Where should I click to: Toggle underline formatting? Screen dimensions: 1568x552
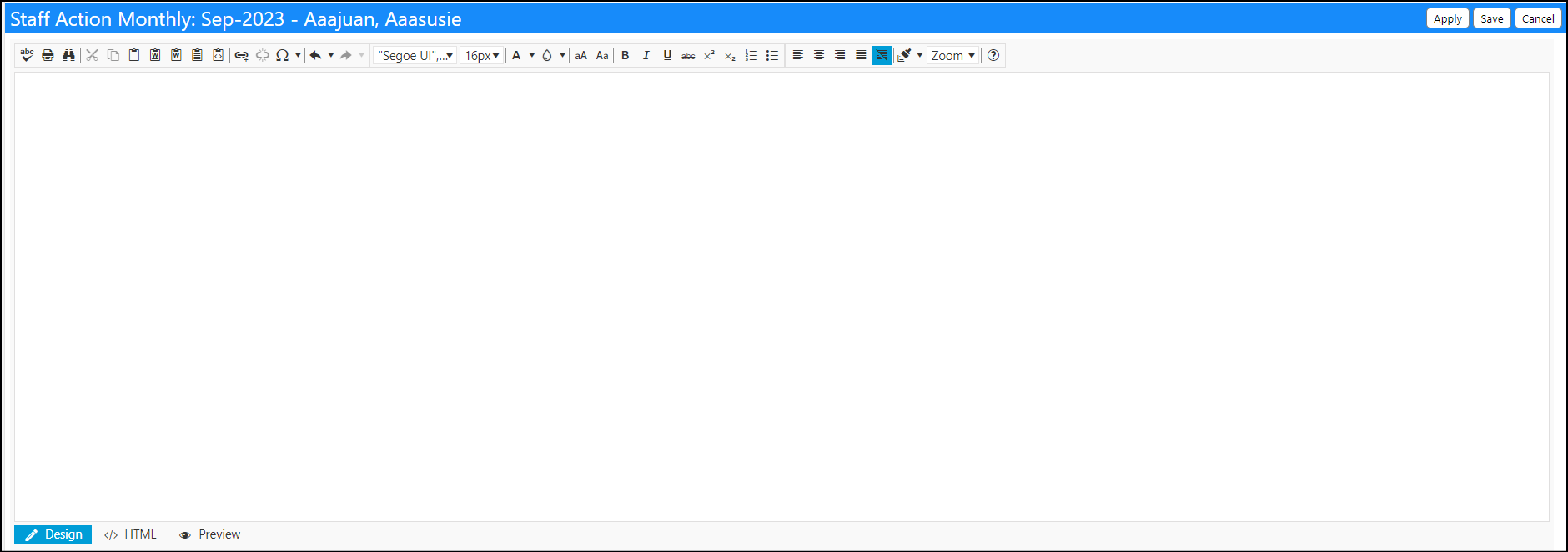[667, 55]
